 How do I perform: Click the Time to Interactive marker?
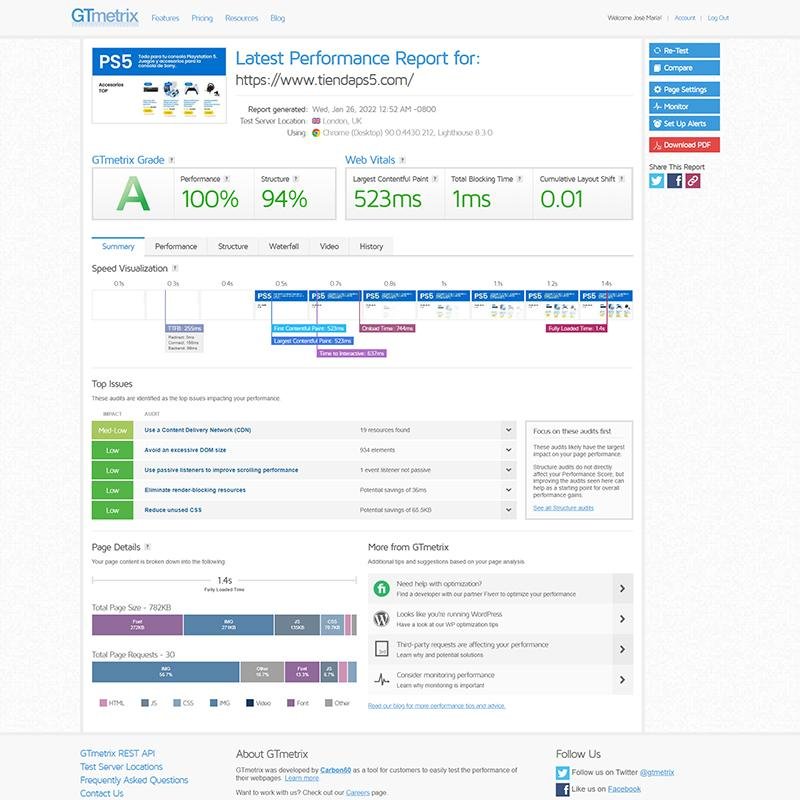[352, 353]
